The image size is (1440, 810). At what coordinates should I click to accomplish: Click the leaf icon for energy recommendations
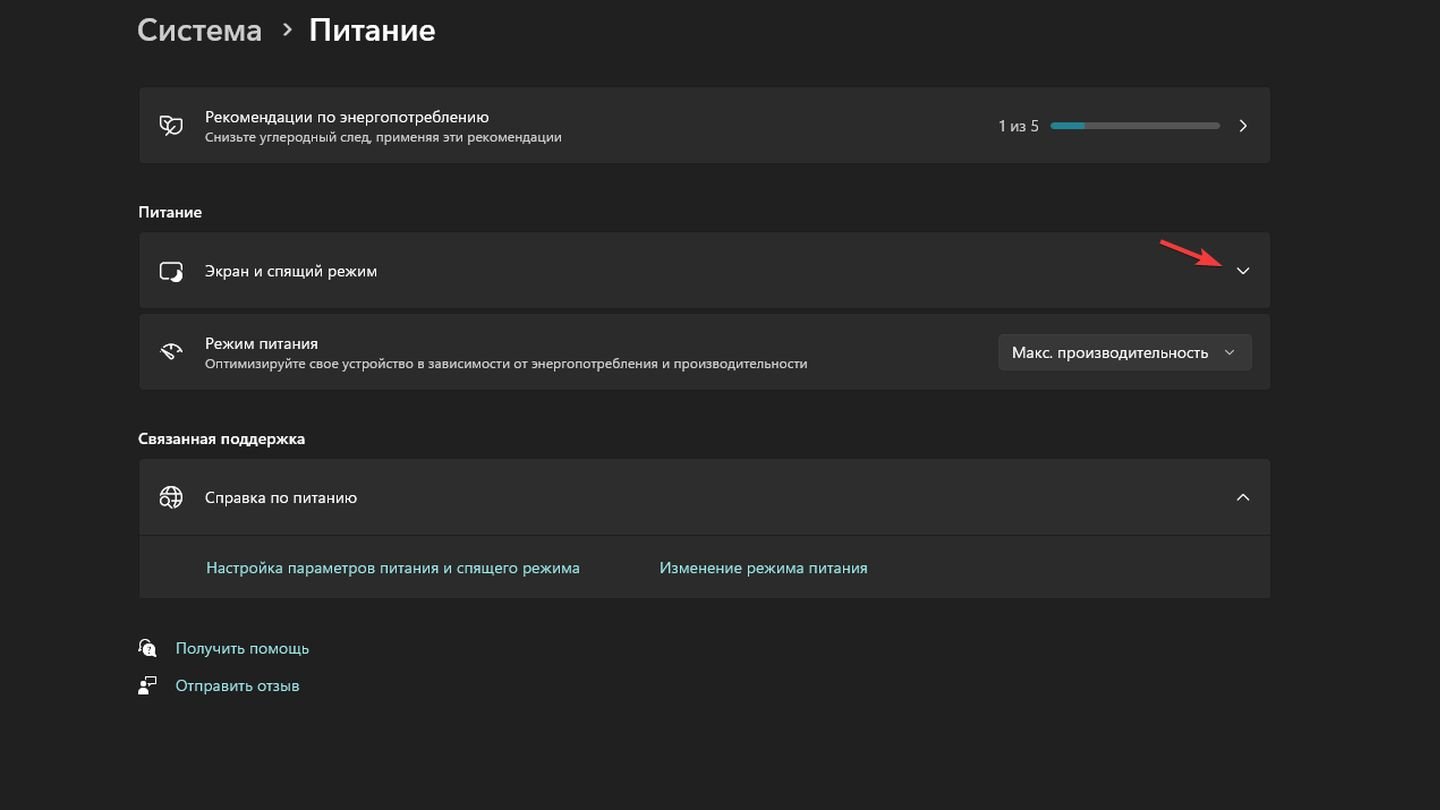point(171,126)
